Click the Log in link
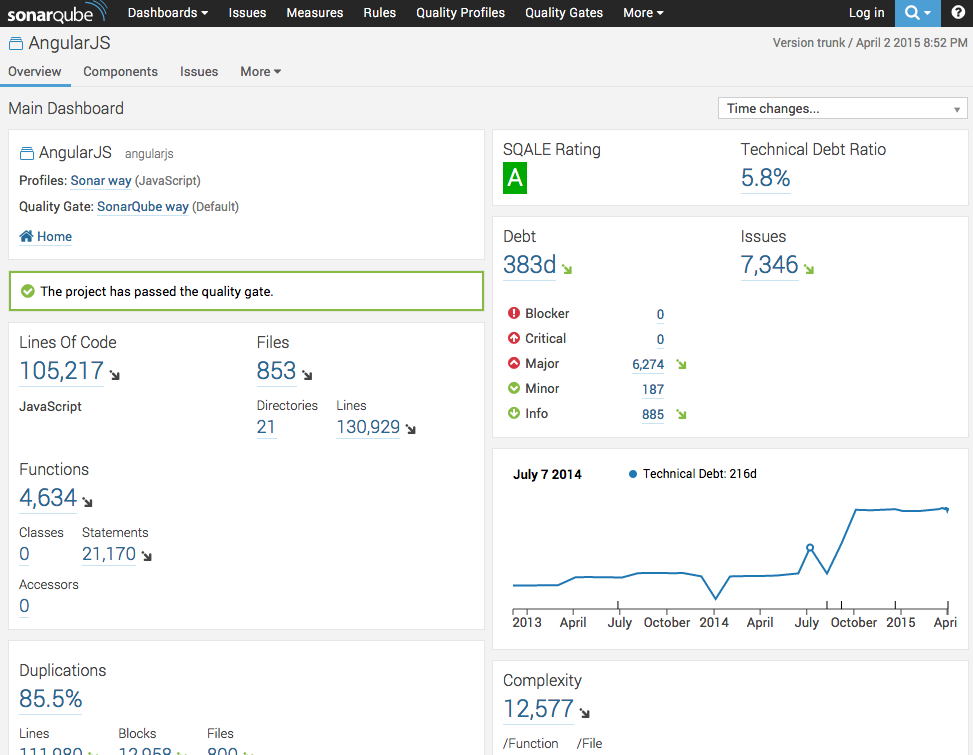 866,13
